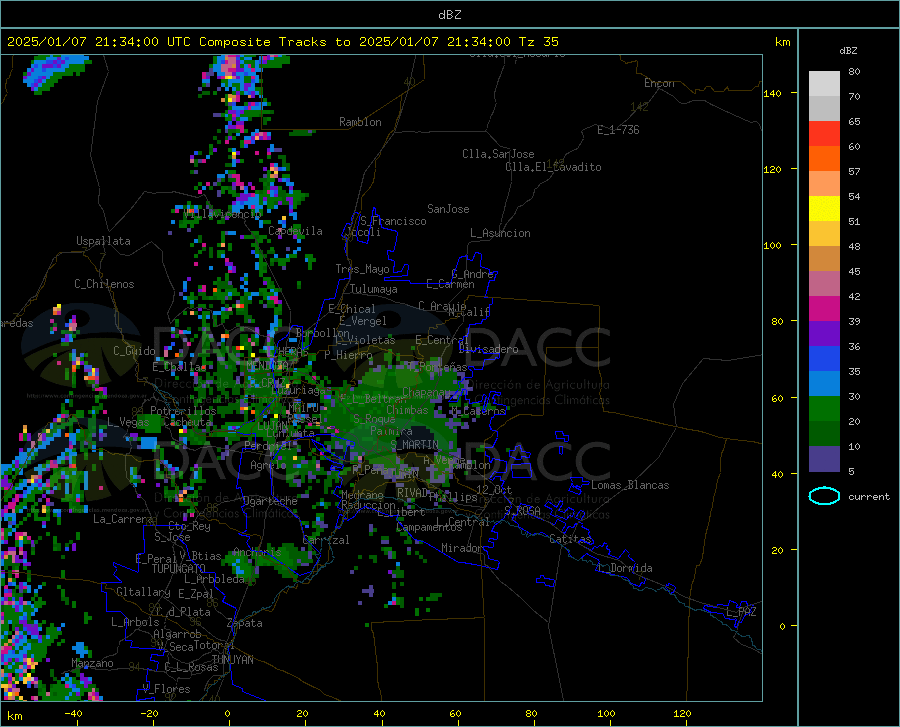Click the '140' km vertical axis tick
The image size is (900, 727).
click(x=772, y=93)
